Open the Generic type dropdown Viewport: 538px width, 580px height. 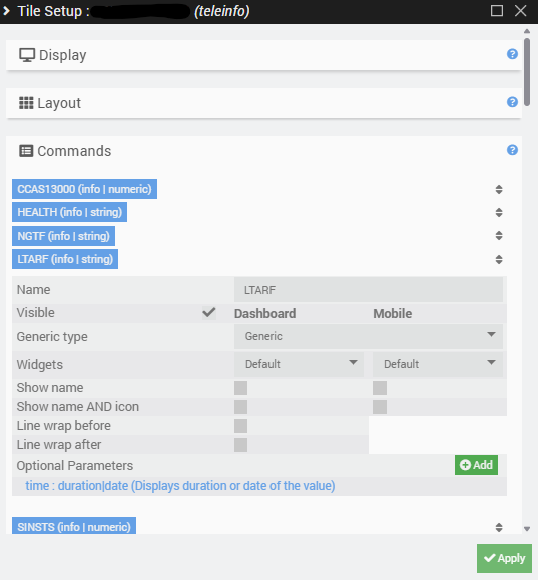tap(368, 336)
